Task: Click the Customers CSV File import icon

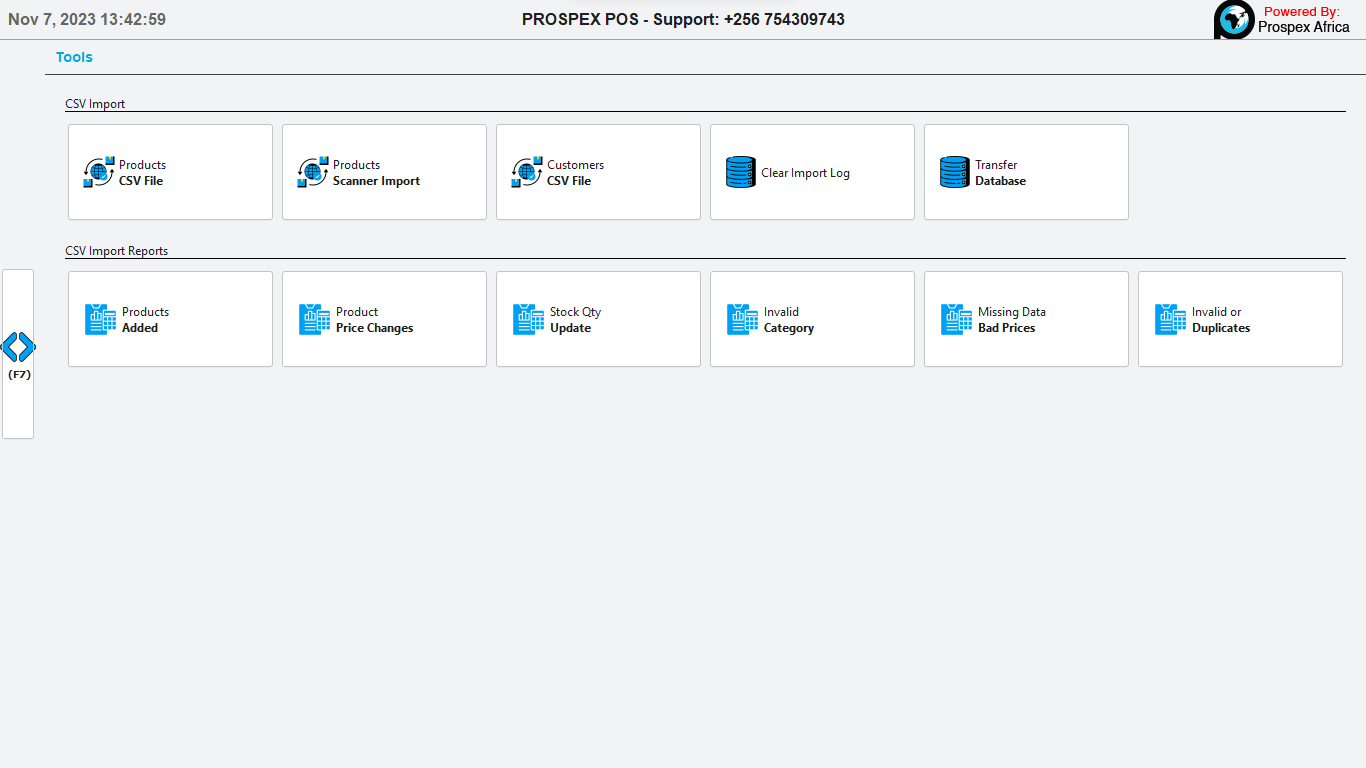Action: point(527,172)
